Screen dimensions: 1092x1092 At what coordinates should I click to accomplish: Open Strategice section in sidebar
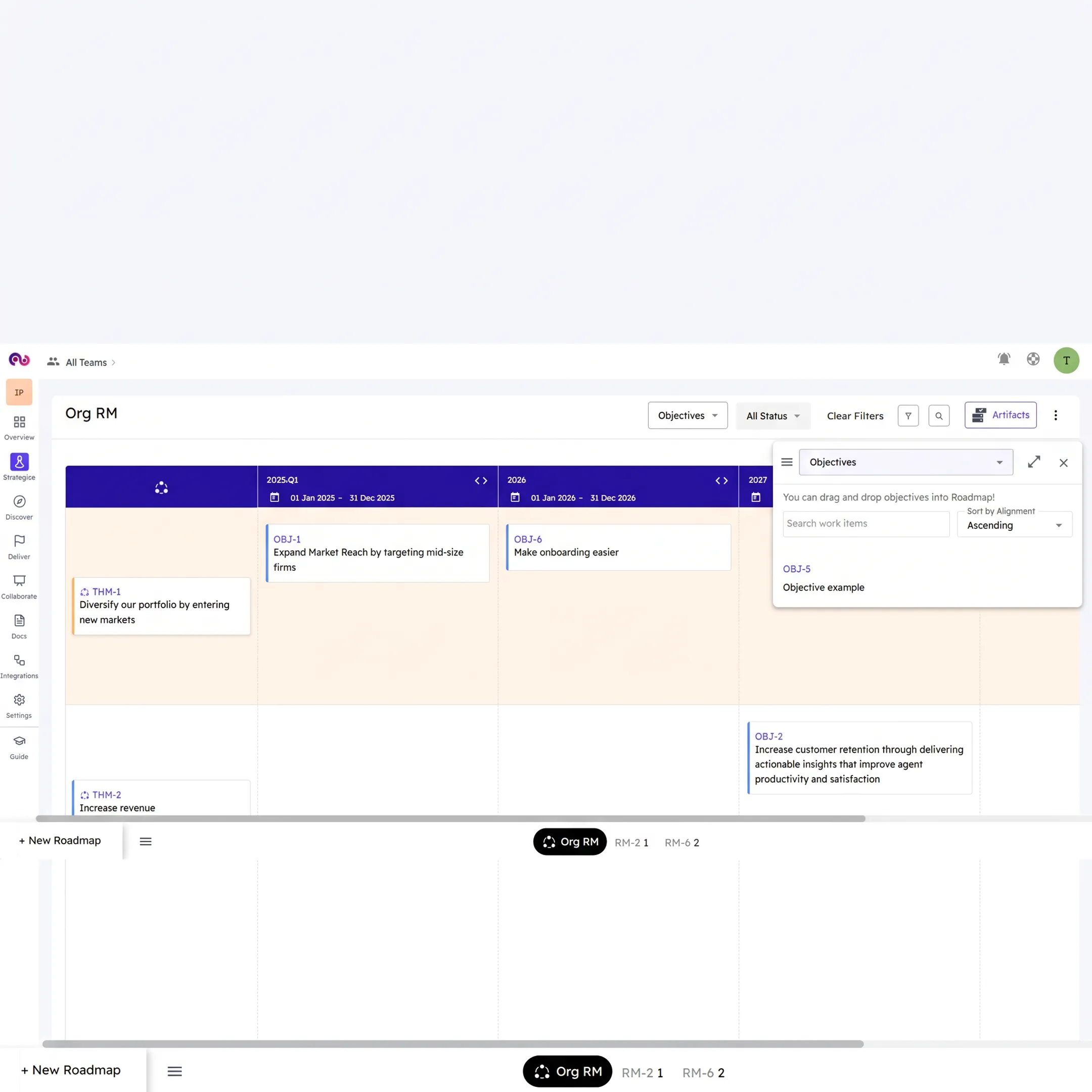pos(19,468)
